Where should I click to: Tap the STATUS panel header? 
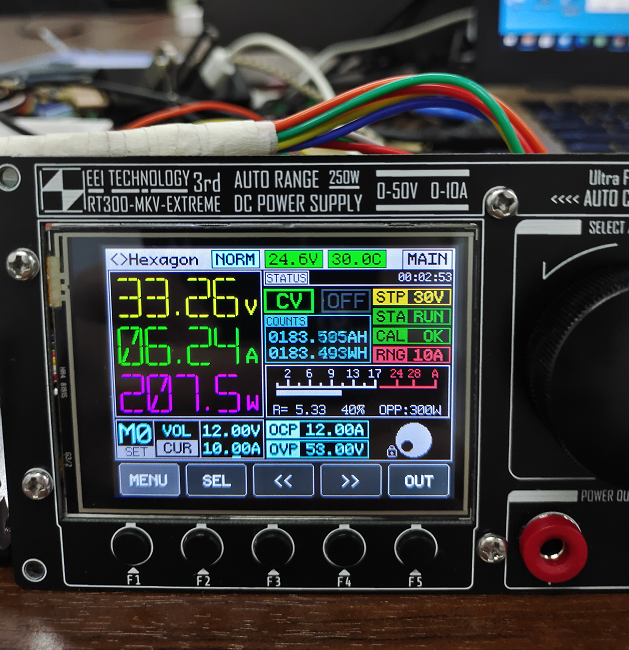(x=287, y=278)
